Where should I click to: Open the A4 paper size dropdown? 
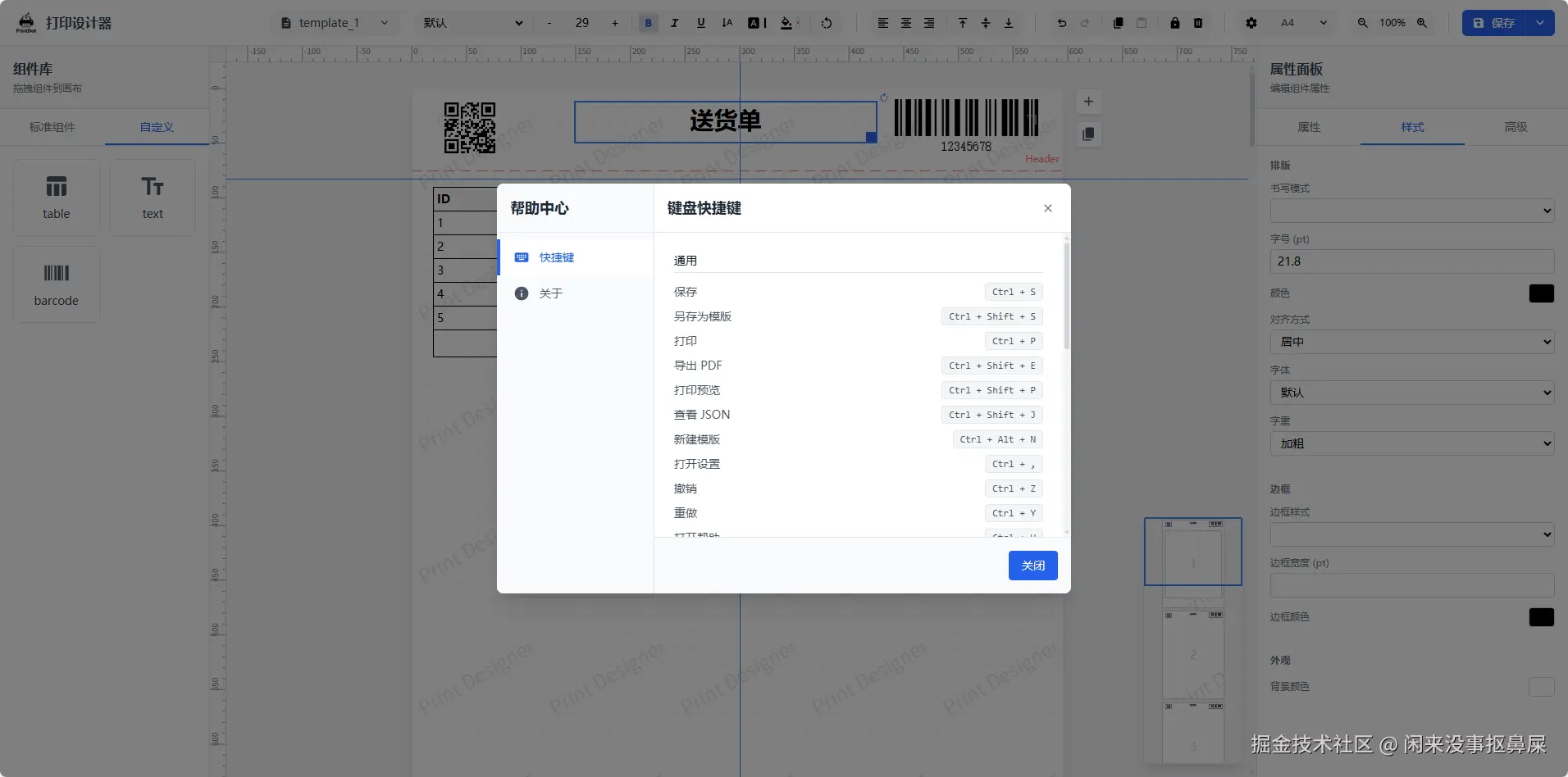1304,23
